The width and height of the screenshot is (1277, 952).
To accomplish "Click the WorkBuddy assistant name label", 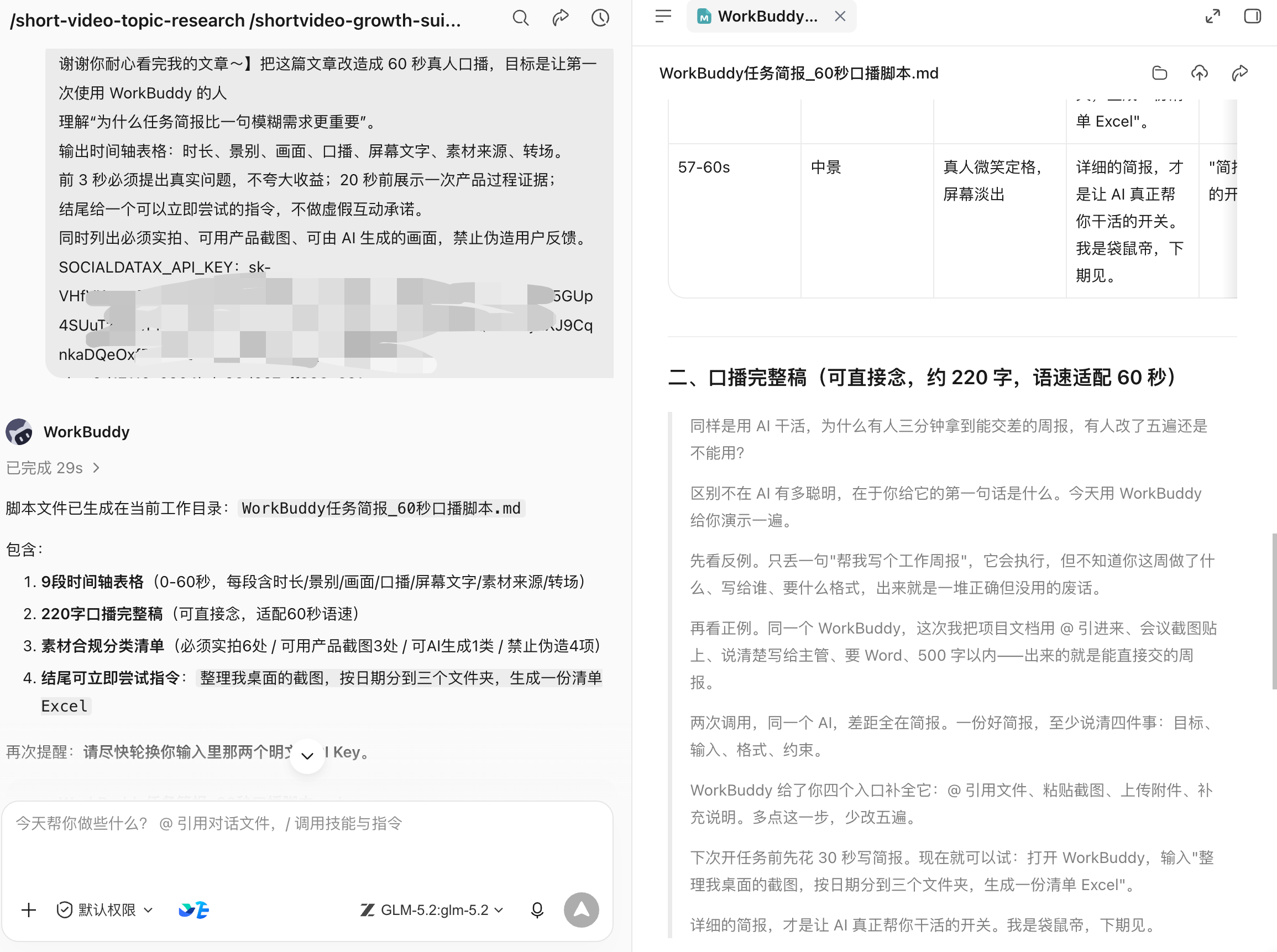I will tap(86, 432).
